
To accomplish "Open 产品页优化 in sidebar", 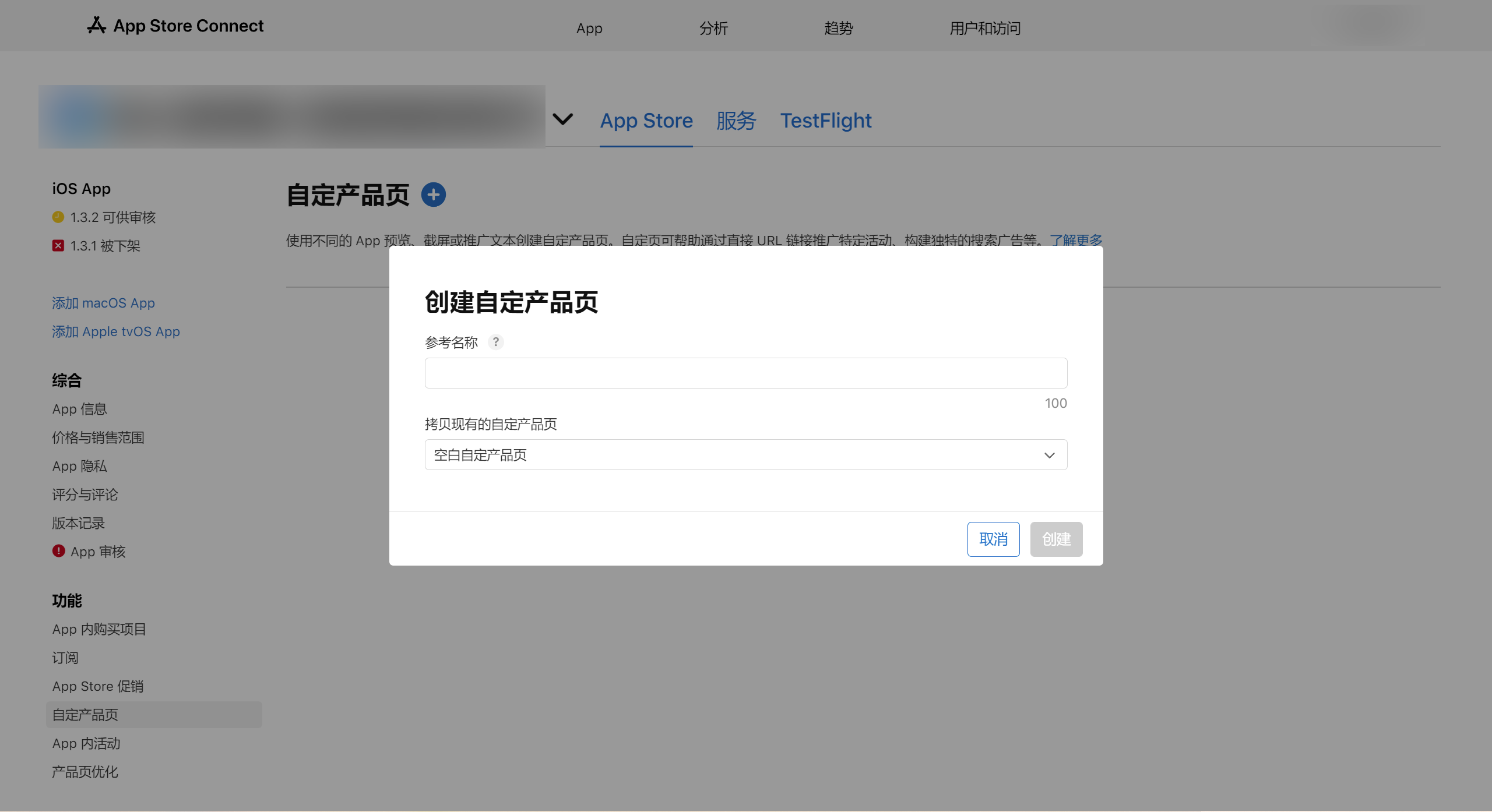I will (85, 772).
